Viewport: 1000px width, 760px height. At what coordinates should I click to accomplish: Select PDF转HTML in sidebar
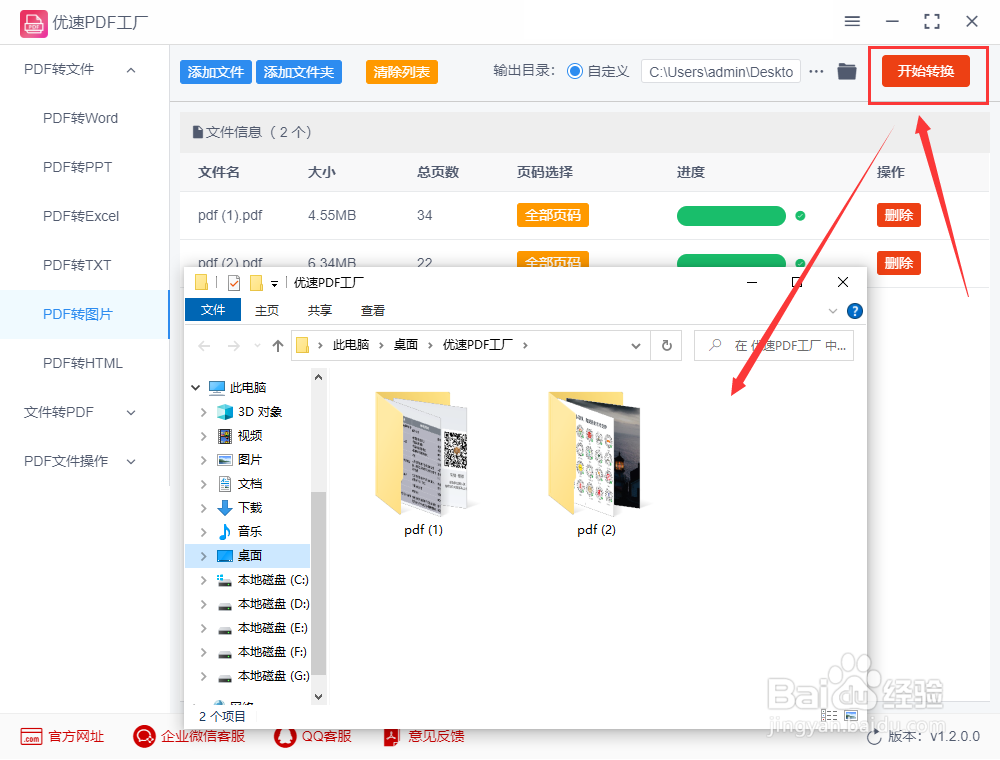pyautogui.click(x=82, y=363)
